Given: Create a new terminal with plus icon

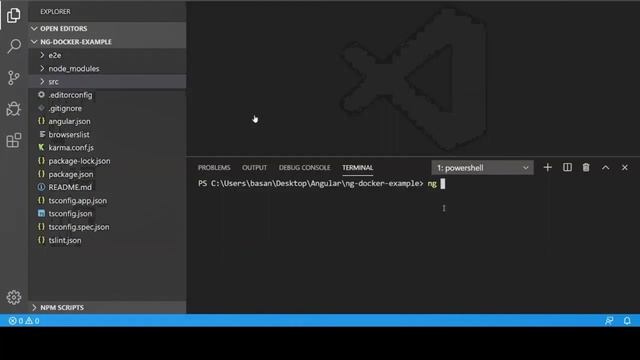Looking at the screenshot, I should 547,167.
